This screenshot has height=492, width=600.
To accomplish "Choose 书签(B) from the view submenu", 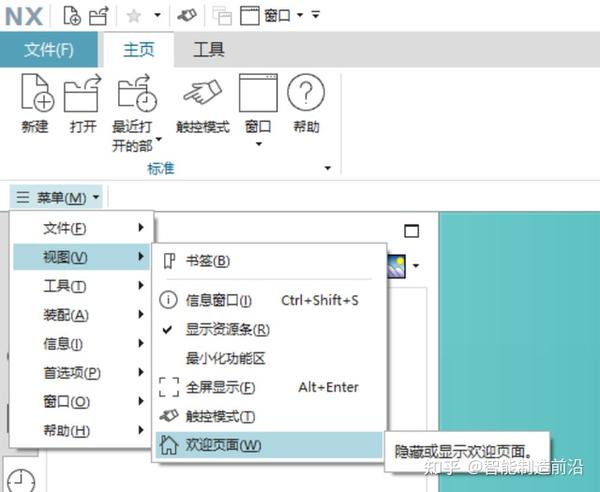I will 269,261.
